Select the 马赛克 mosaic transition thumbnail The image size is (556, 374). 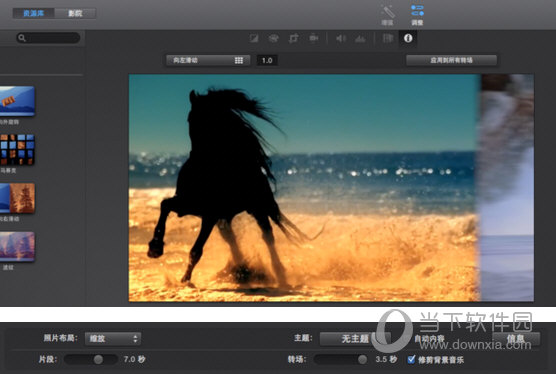point(17,149)
